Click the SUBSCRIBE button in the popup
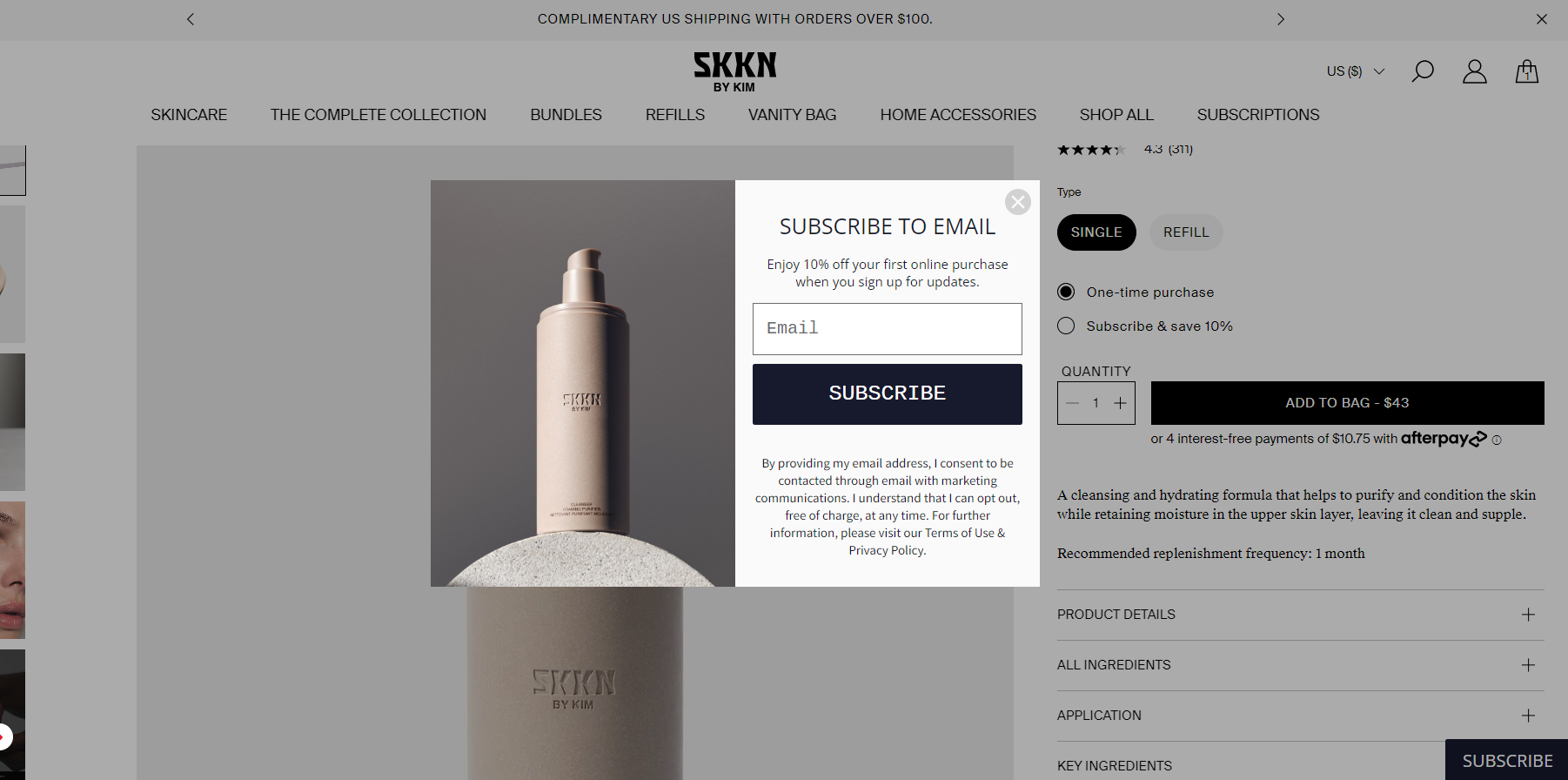The width and height of the screenshot is (1568, 780). [888, 394]
